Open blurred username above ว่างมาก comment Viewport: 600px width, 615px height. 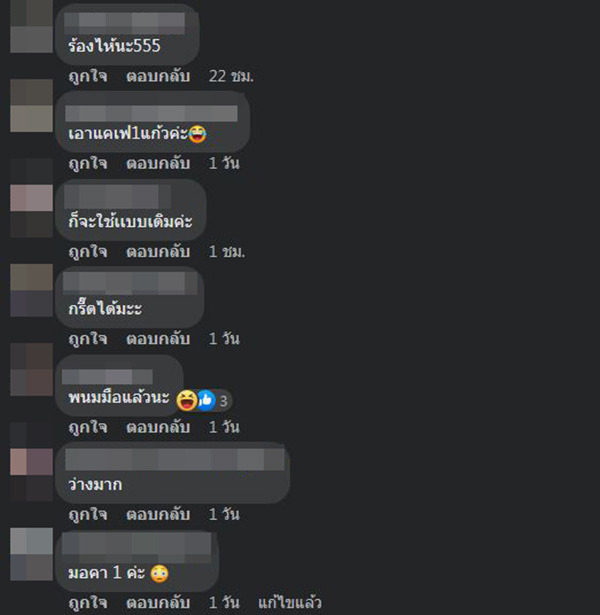click(175, 460)
